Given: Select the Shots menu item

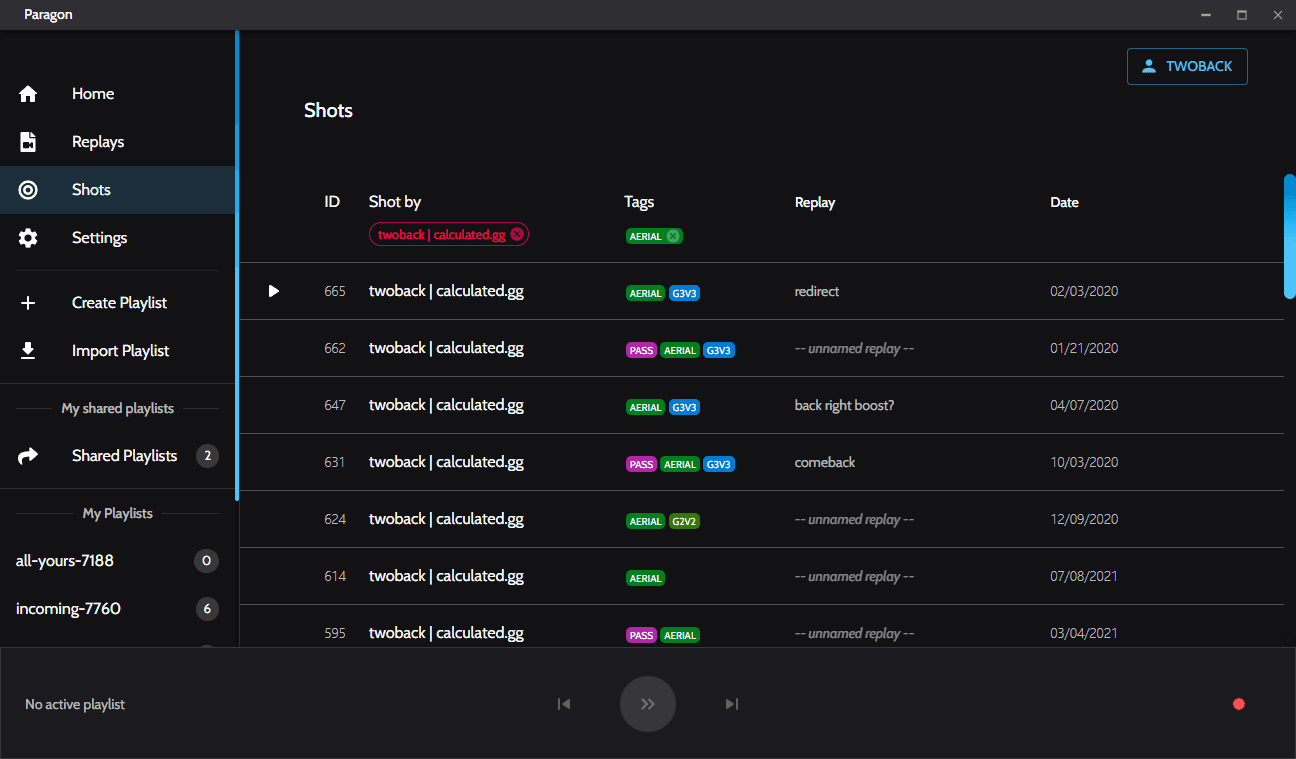Looking at the screenshot, I should pos(91,190).
